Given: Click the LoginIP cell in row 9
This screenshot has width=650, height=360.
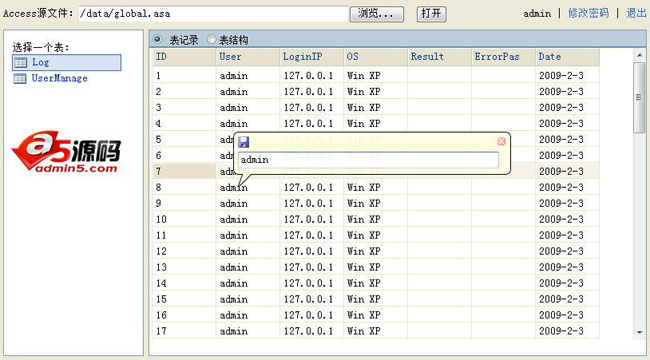Looking at the screenshot, I should (x=312, y=203).
